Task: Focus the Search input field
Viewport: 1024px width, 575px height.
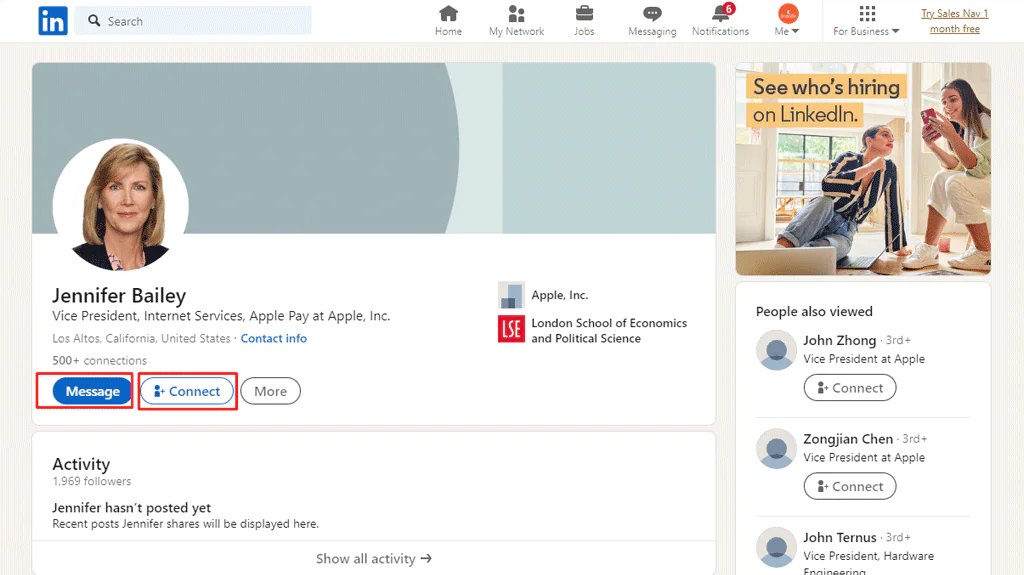Action: pos(193,21)
